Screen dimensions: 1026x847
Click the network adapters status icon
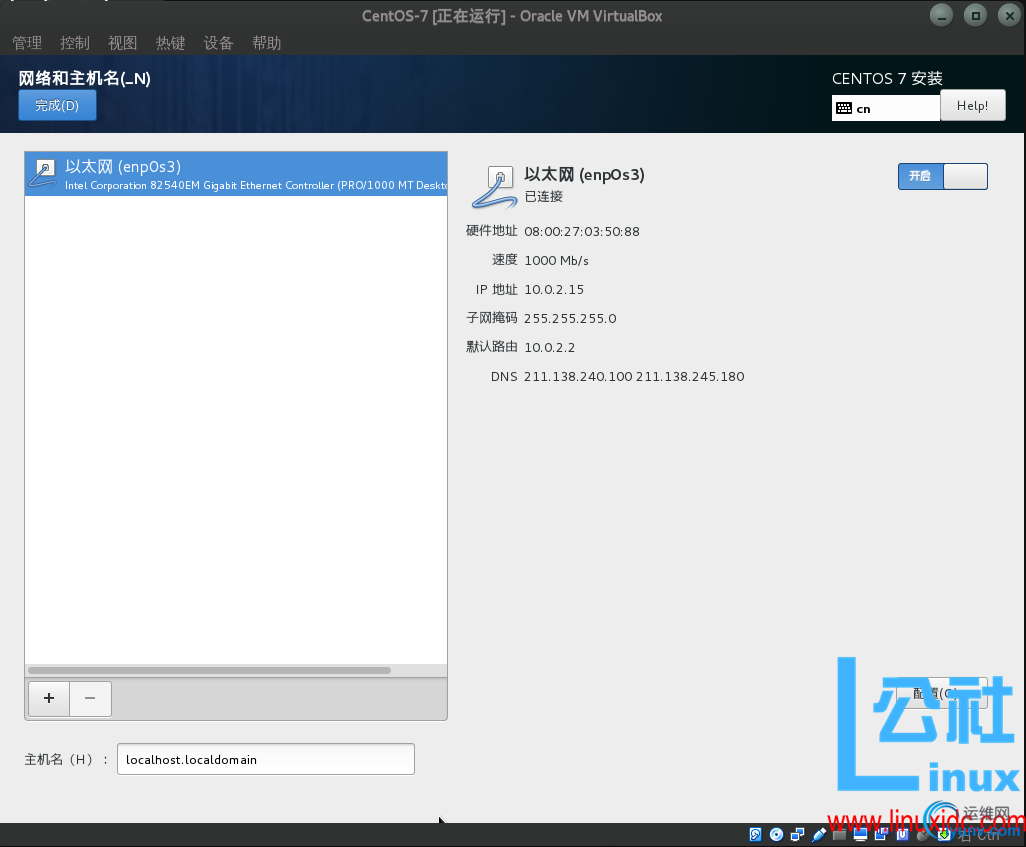coord(798,835)
